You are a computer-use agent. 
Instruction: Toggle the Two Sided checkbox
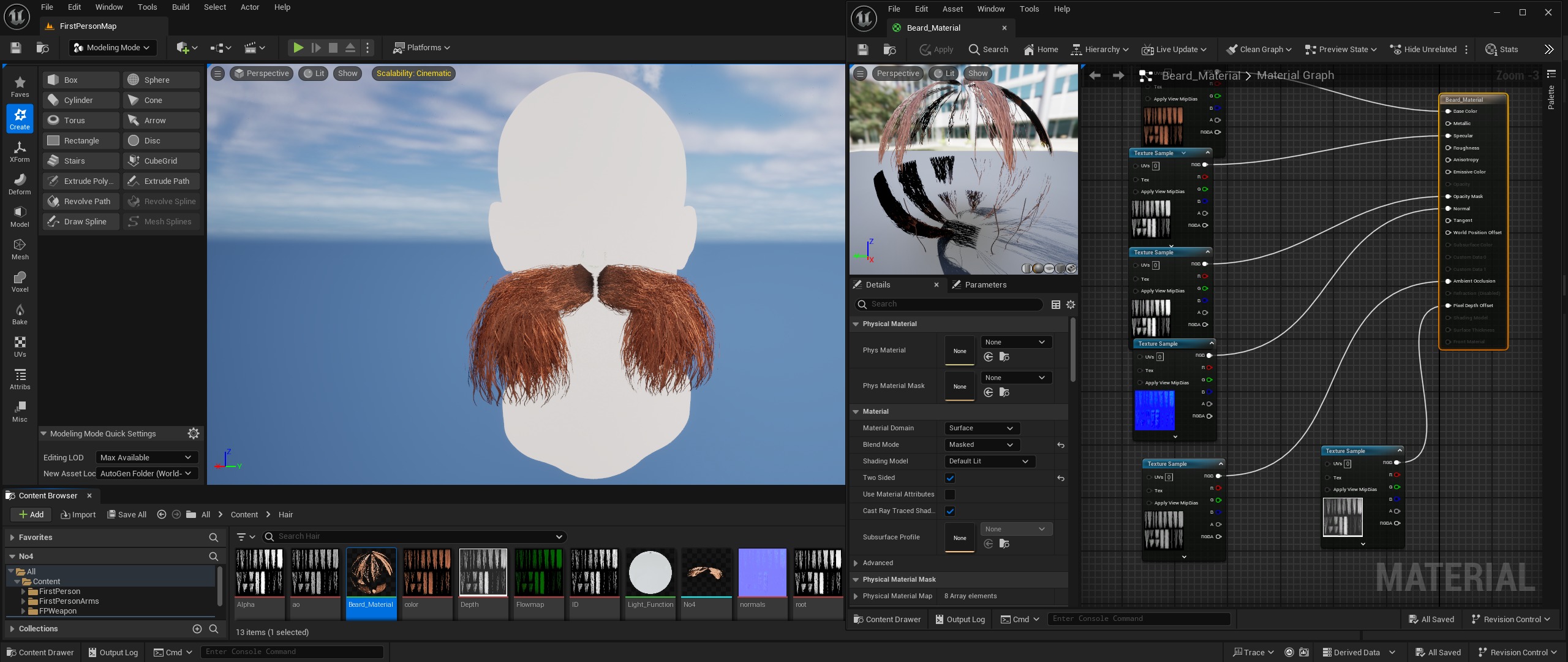click(x=950, y=478)
